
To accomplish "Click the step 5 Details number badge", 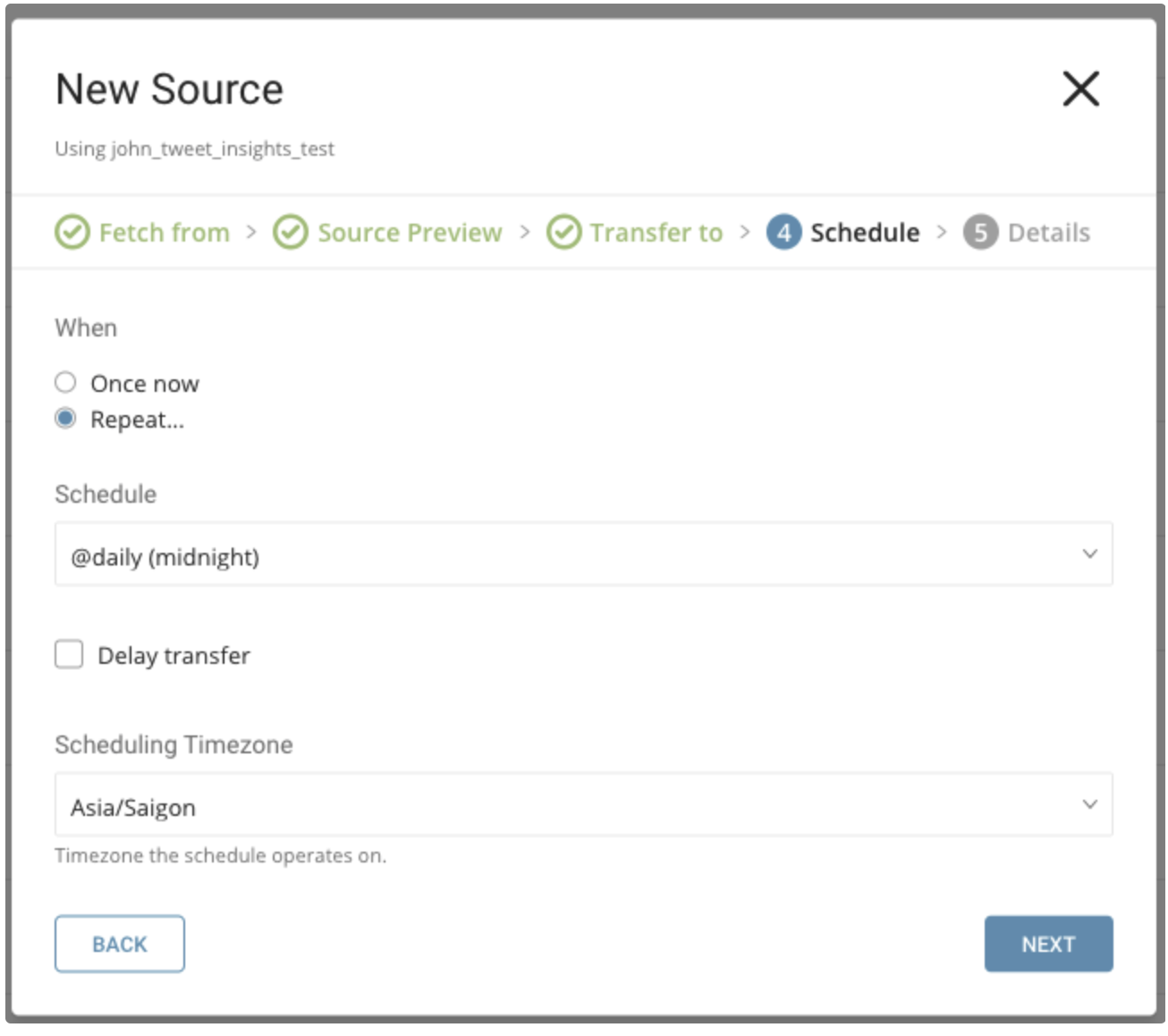I will click(980, 233).
